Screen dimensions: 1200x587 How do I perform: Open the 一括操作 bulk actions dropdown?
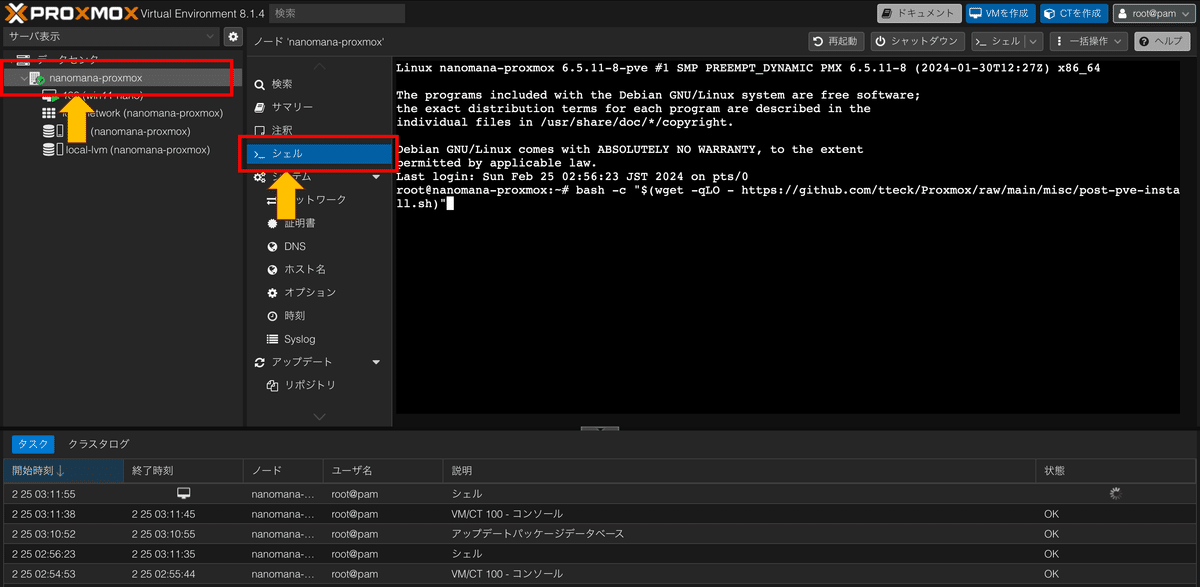point(1089,41)
